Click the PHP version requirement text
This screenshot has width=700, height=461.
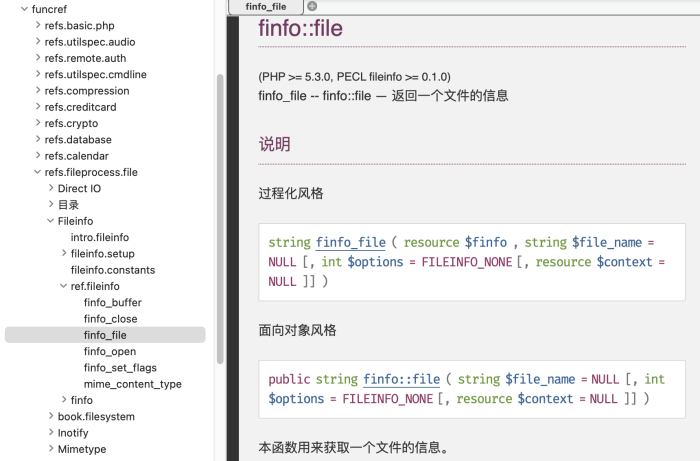click(x=354, y=77)
